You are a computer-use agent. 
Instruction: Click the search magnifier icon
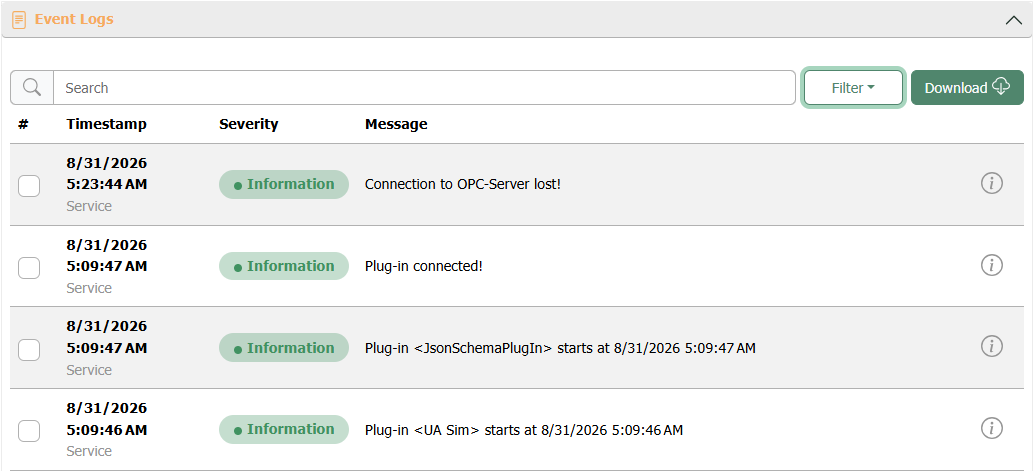coord(32,88)
